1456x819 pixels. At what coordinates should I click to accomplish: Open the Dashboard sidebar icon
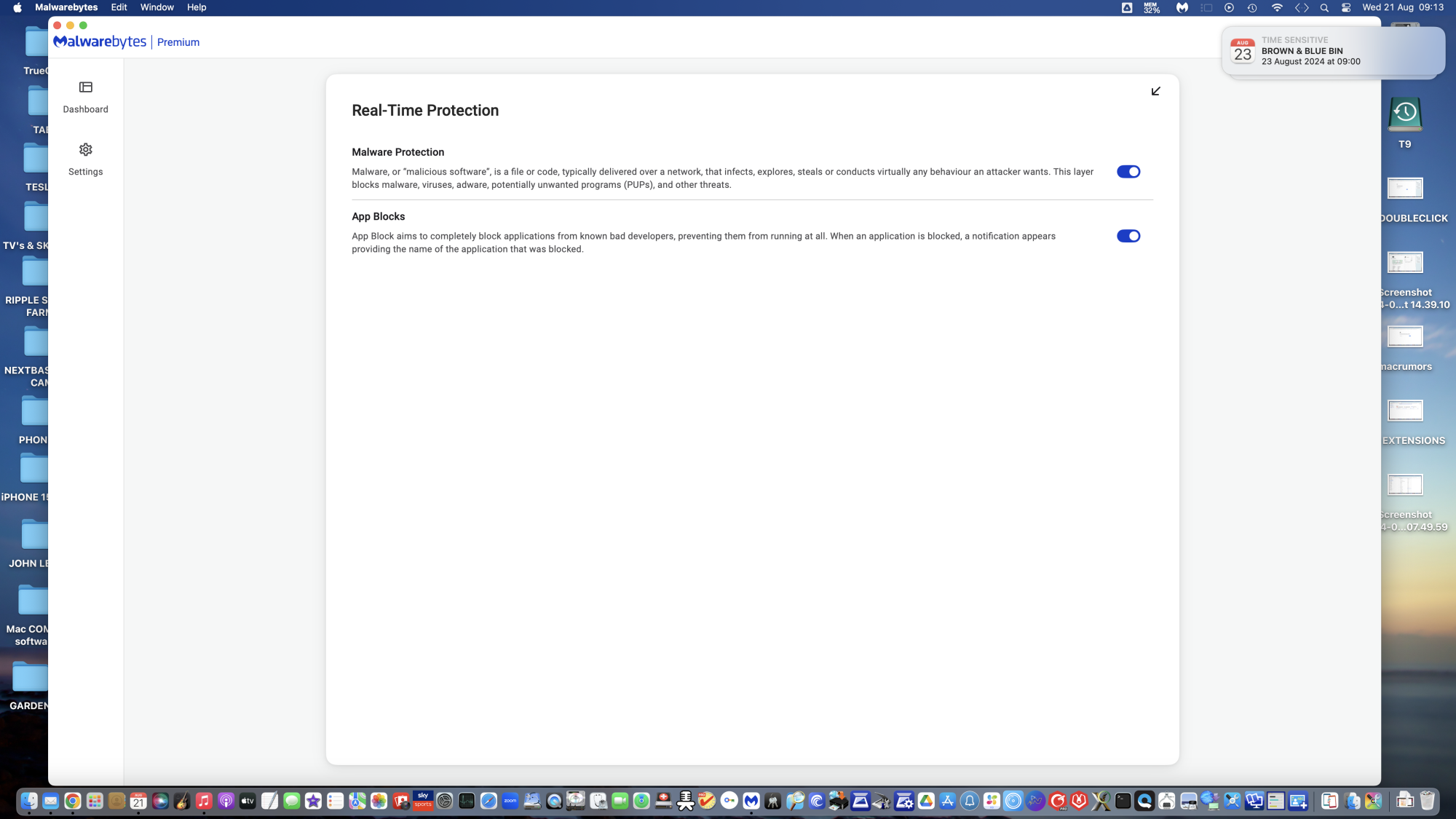point(86,87)
